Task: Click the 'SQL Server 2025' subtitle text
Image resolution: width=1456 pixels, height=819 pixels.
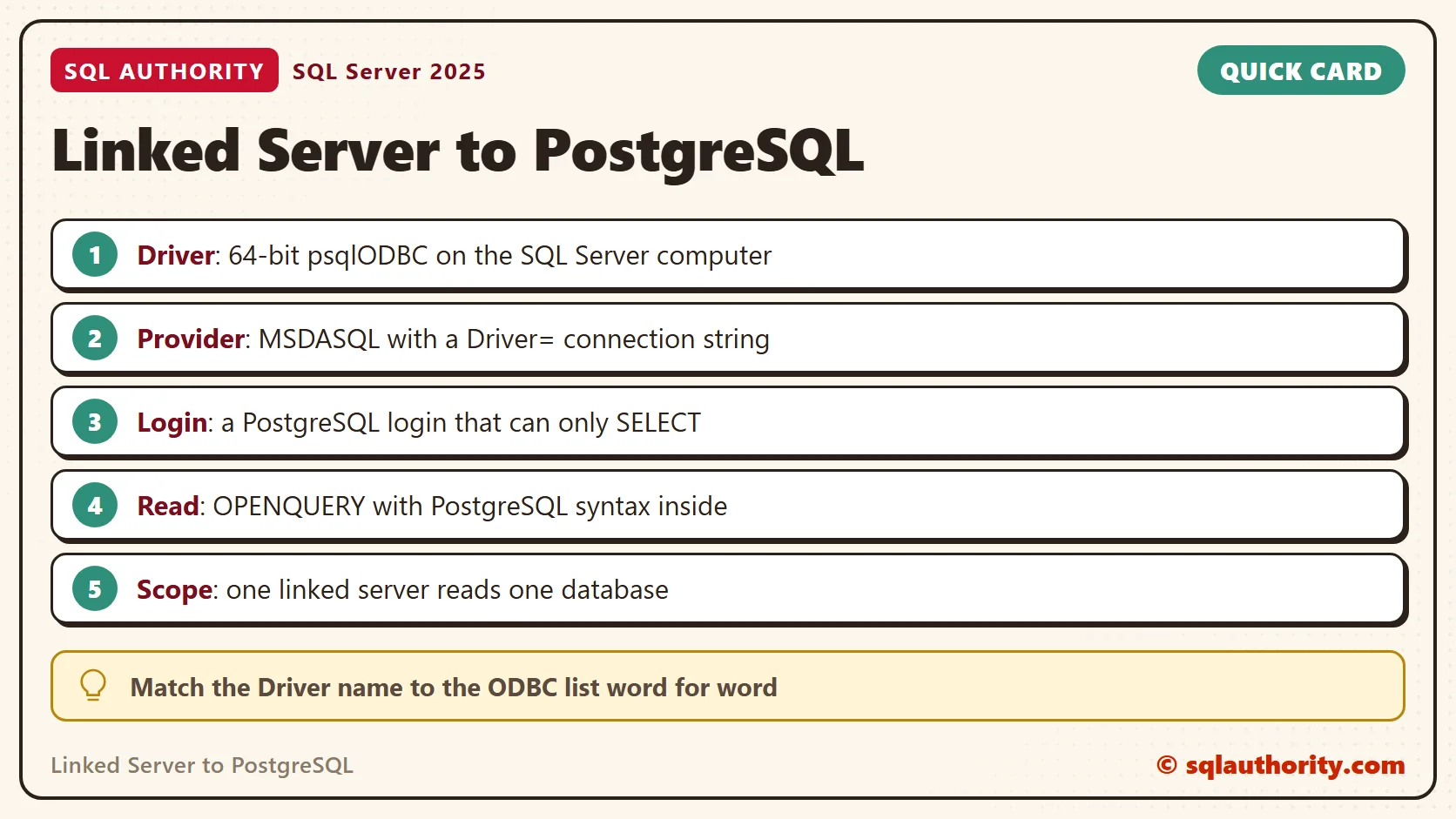Action: click(388, 71)
